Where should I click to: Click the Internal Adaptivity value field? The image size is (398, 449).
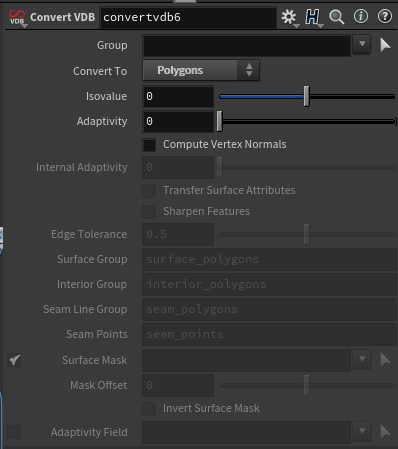pos(178,167)
